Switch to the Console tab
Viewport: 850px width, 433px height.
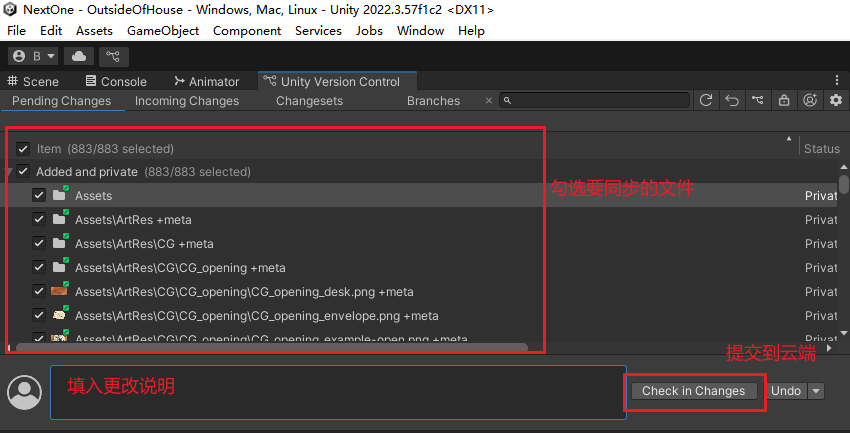pos(116,81)
